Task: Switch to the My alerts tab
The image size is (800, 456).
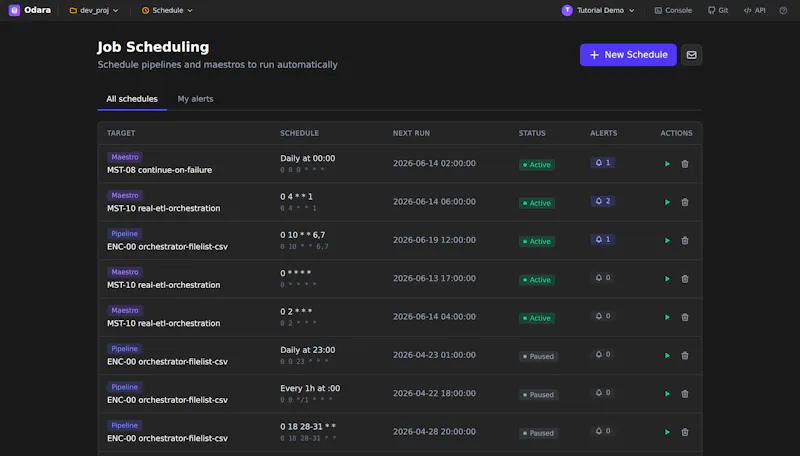Action: tap(195, 99)
